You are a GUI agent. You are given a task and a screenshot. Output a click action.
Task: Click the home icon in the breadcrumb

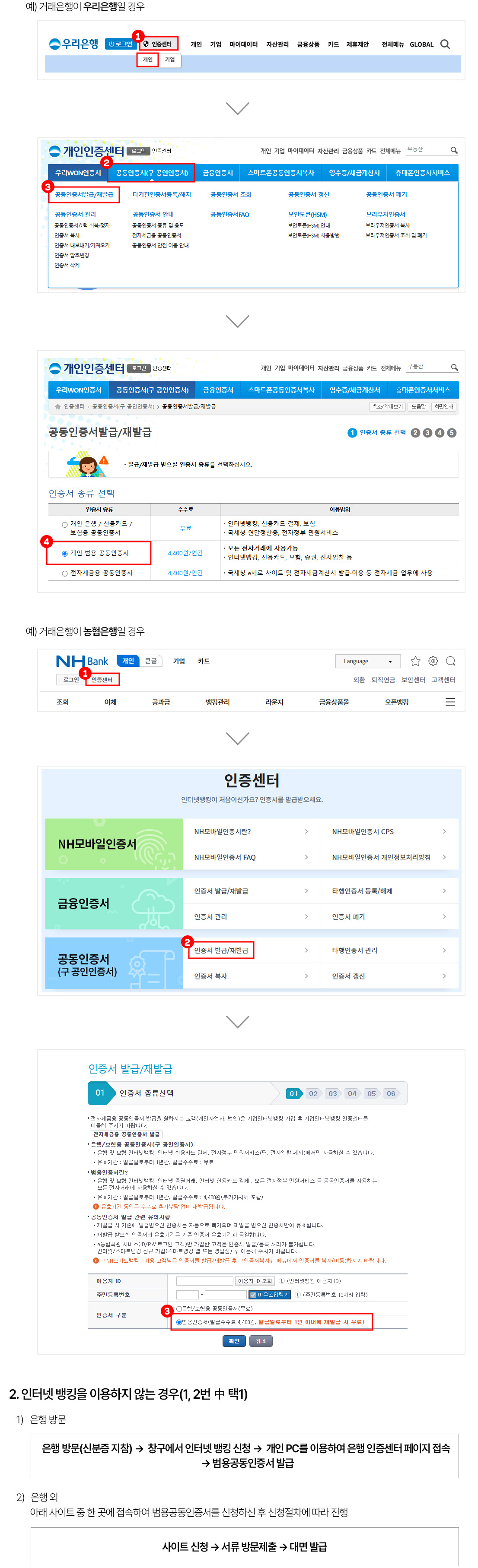58,407
